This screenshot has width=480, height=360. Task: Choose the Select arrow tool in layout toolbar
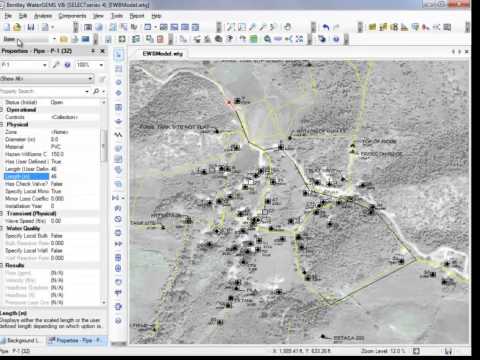pyautogui.click(x=118, y=55)
